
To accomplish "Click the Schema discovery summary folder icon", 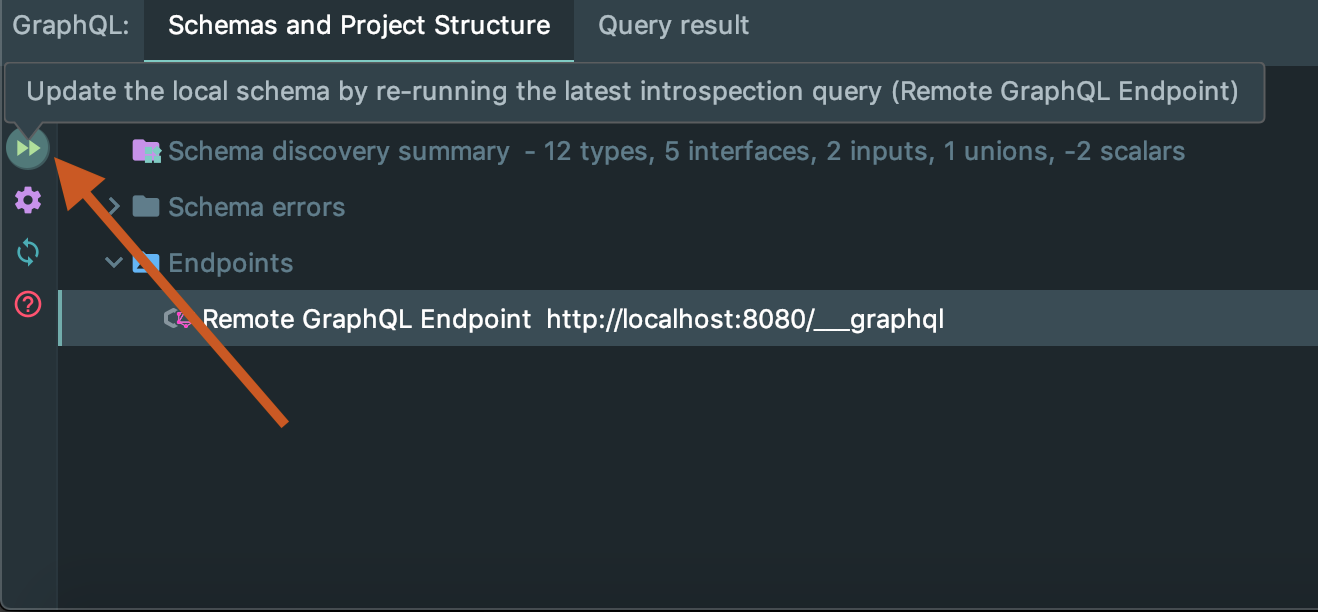I will pos(146,151).
